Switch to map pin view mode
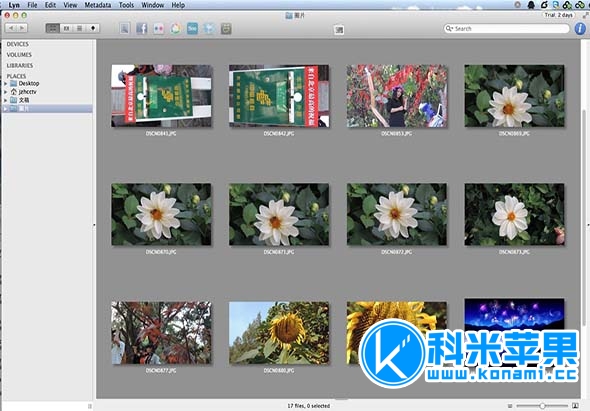 click(x=93, y=28)
